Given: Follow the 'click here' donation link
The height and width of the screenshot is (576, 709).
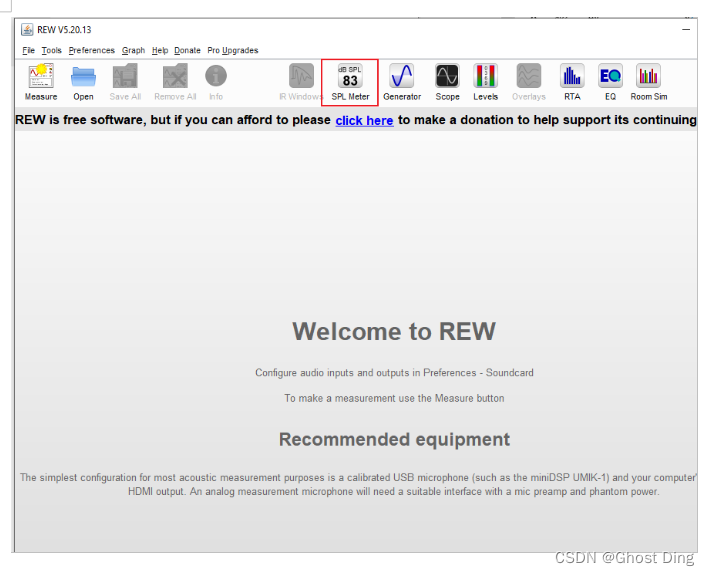Looking at the screenshot, I should (364, 121).
